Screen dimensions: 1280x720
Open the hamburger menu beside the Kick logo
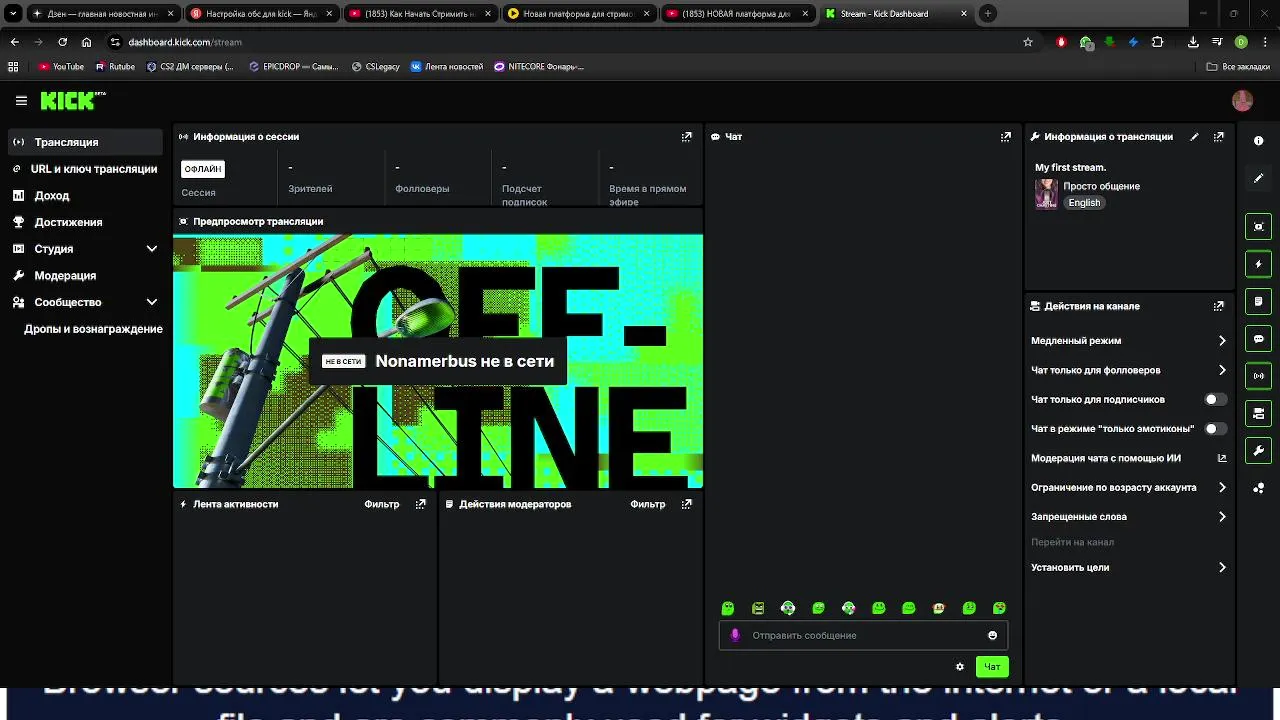pos(21,101)
